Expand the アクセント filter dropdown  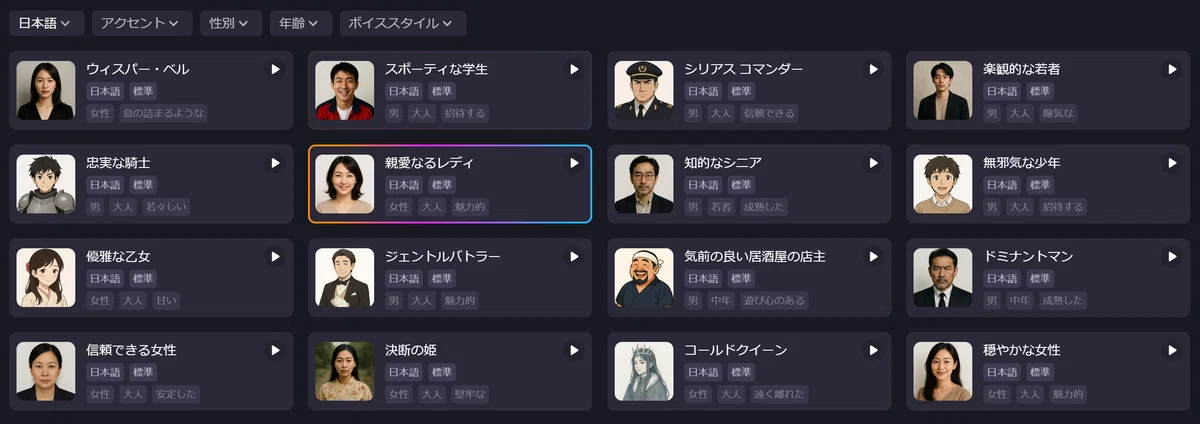pos(141,23)
